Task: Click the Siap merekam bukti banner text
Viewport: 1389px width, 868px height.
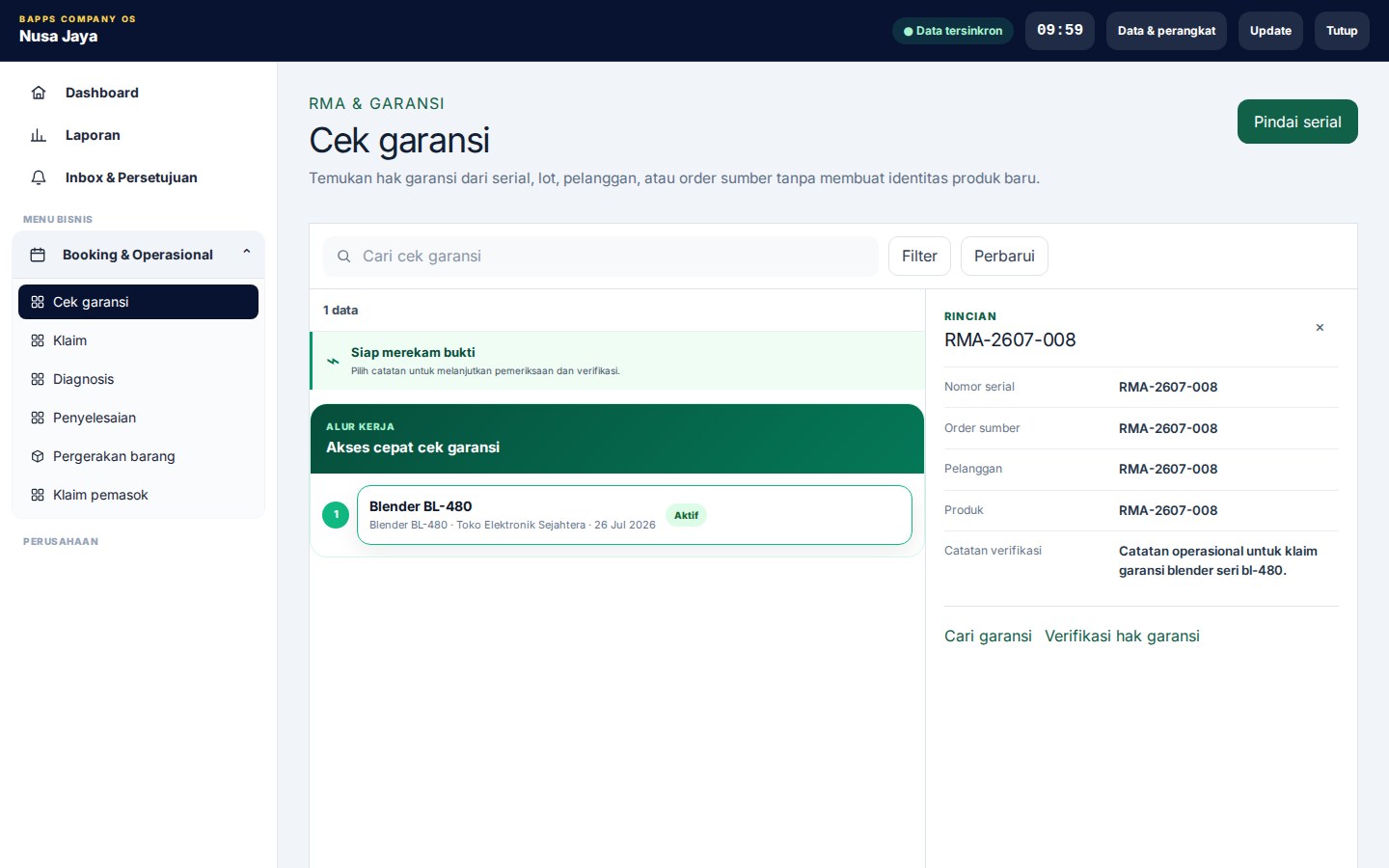Action: [x=413, y=353]
